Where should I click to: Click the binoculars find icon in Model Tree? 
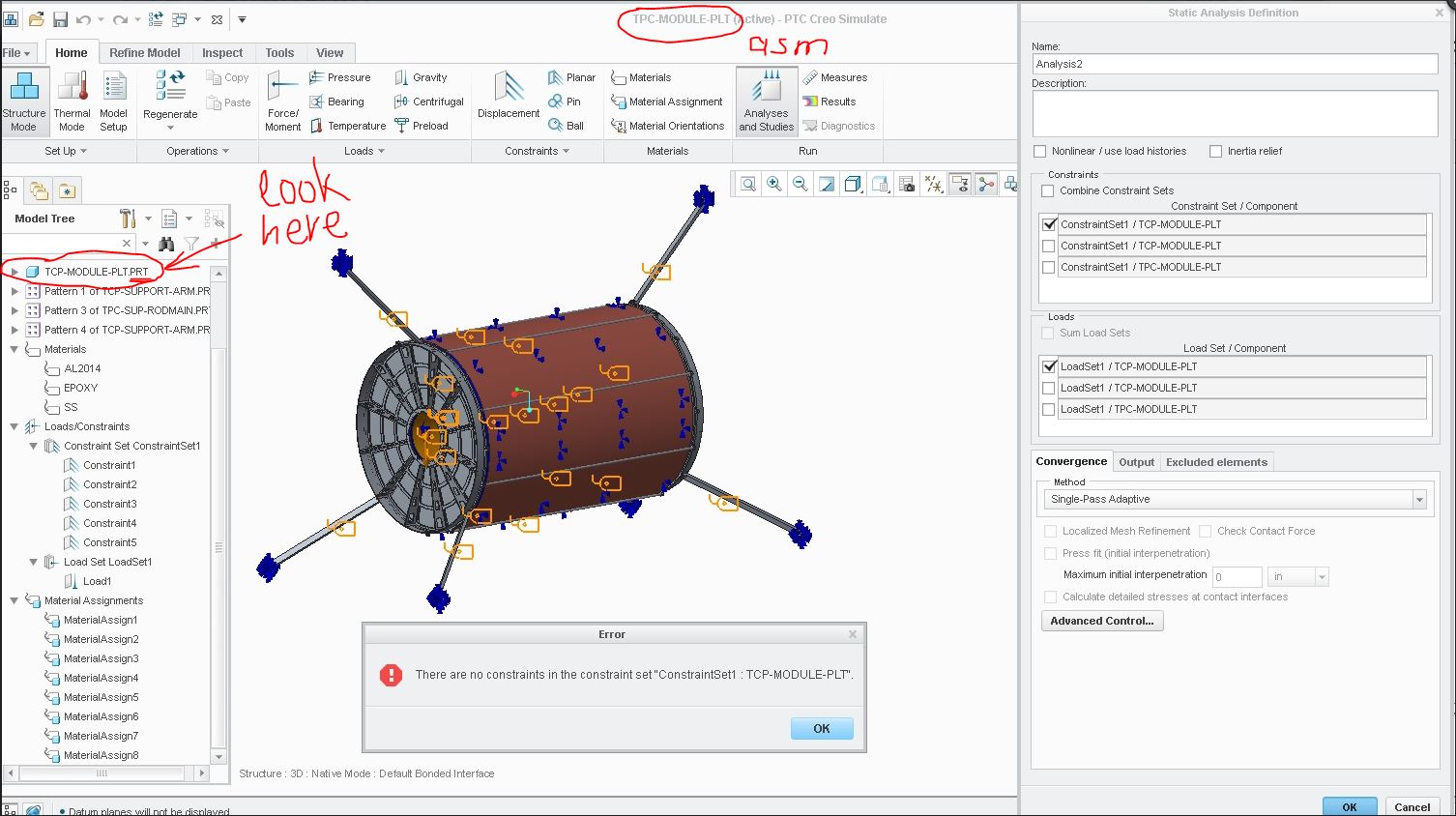coord(167,244)
